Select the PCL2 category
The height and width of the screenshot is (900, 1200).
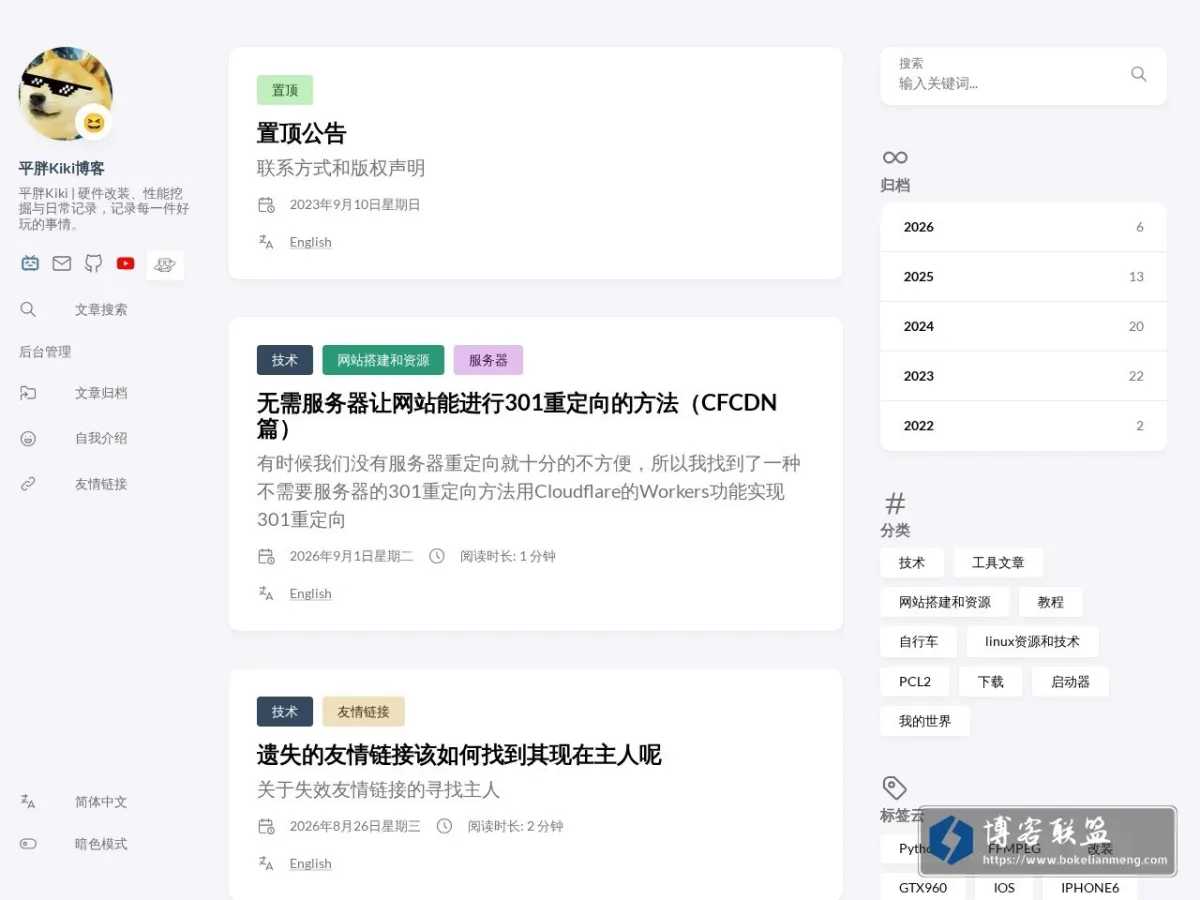[x=915, y=682]
